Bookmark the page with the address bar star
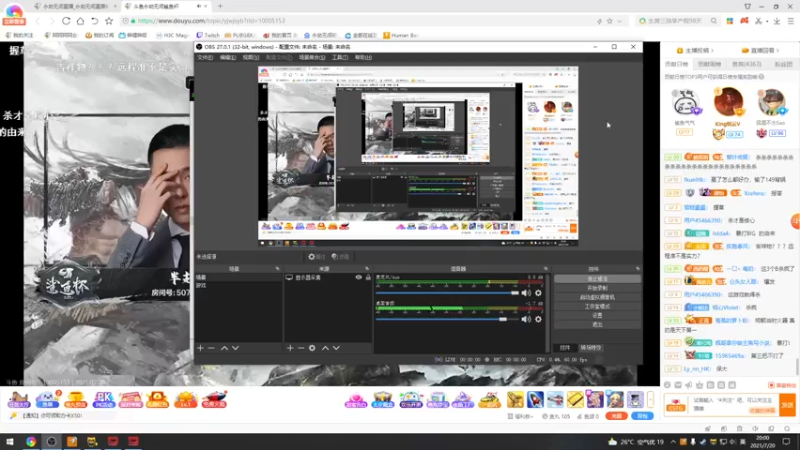 point(610,21)
